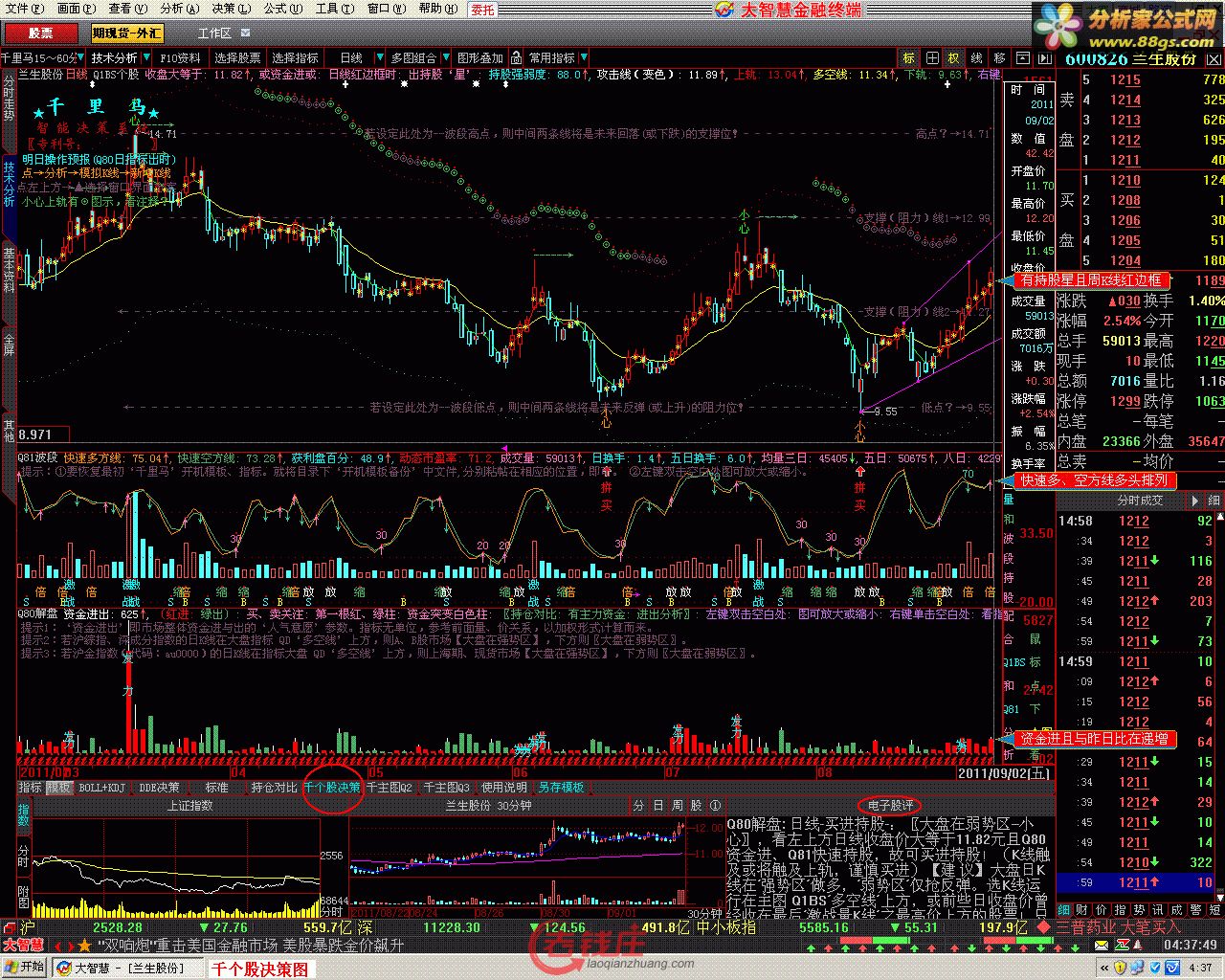Screen dimensions: 1225x980
Task: Switch to the 期现货-外汇 tab
Action: (x=127, y=33)
